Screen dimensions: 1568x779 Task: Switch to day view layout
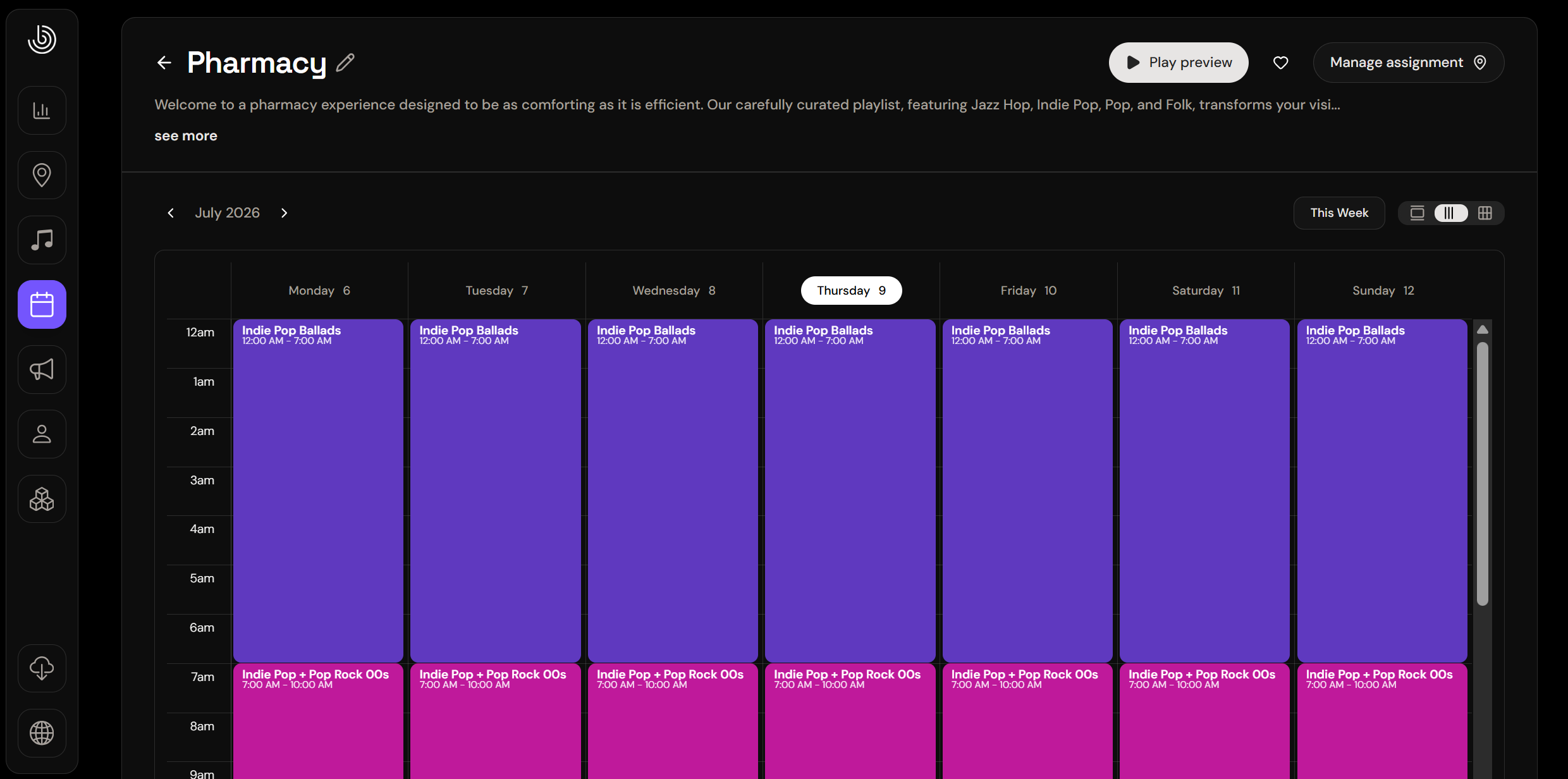(1418, 213)
